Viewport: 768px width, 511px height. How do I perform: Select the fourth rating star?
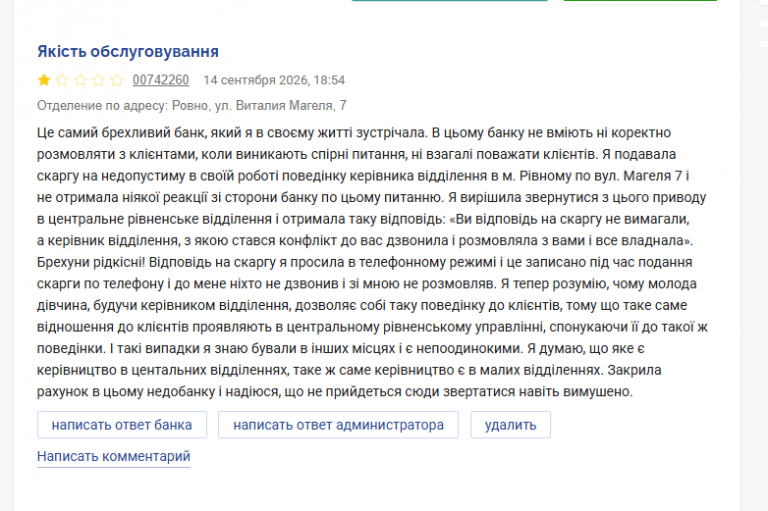click(x=98, y=80)
